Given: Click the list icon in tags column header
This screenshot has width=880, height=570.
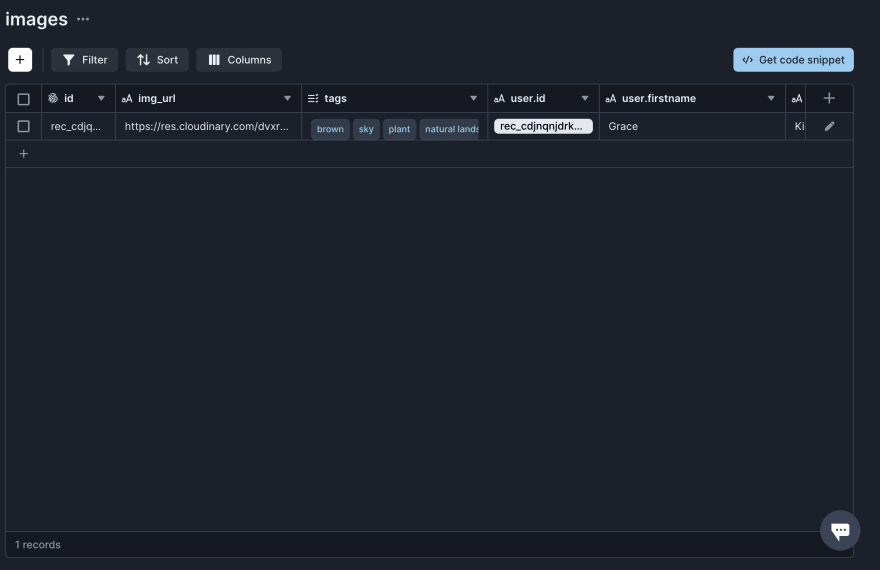Looking at the screenshot, I should tap(313, 98).
